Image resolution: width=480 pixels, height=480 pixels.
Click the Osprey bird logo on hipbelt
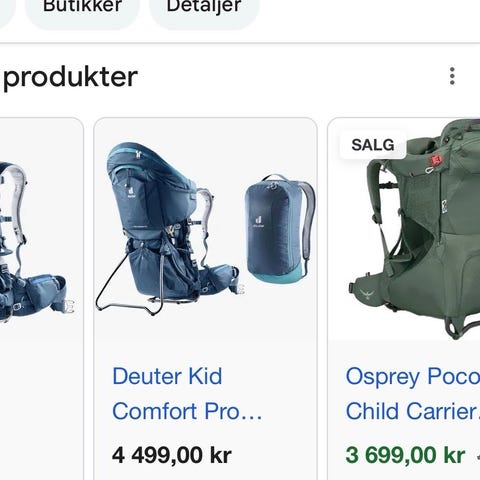(367, 294)
